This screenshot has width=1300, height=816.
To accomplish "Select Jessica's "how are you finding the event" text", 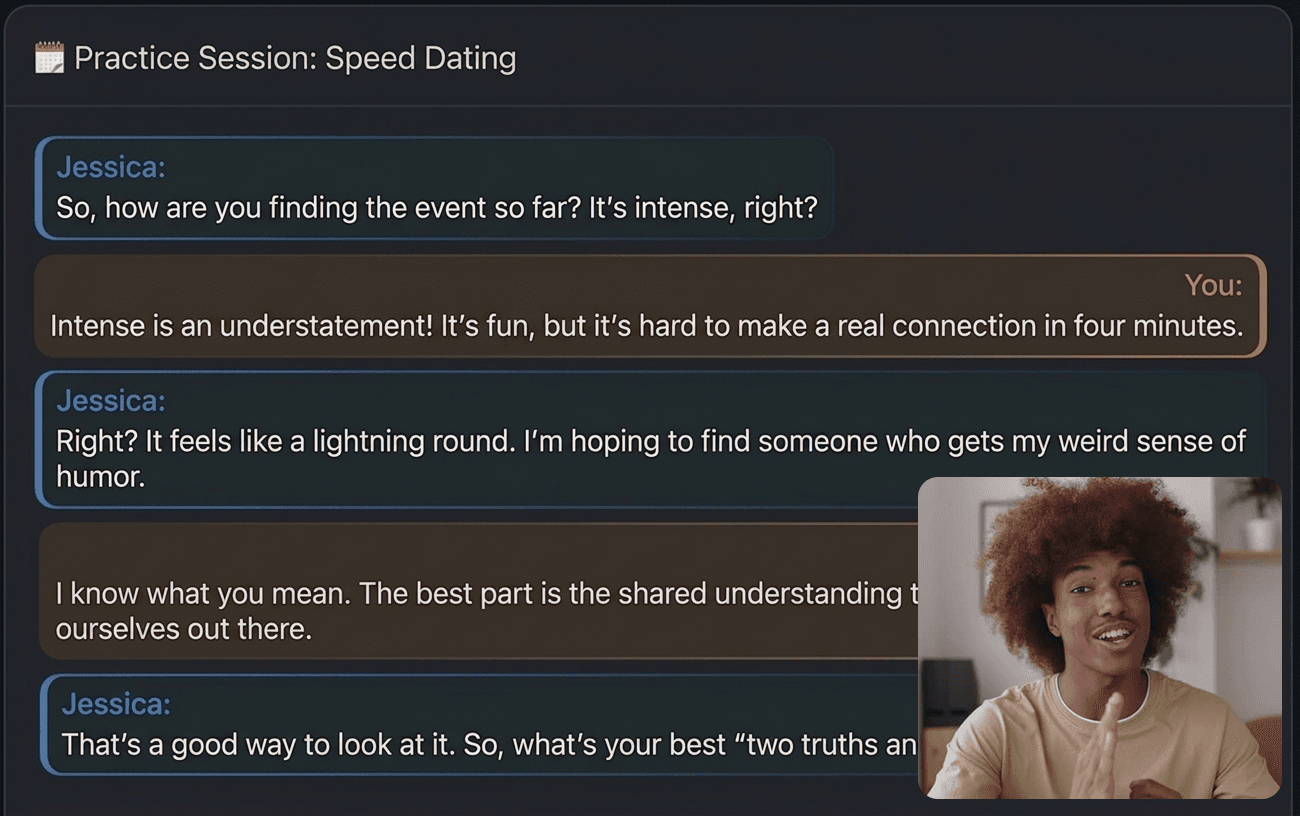I will [330, 208].
